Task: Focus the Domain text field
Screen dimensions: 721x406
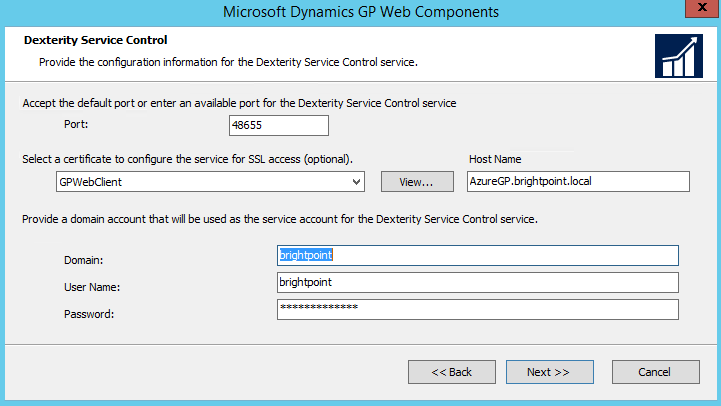Action: (478, 256)
